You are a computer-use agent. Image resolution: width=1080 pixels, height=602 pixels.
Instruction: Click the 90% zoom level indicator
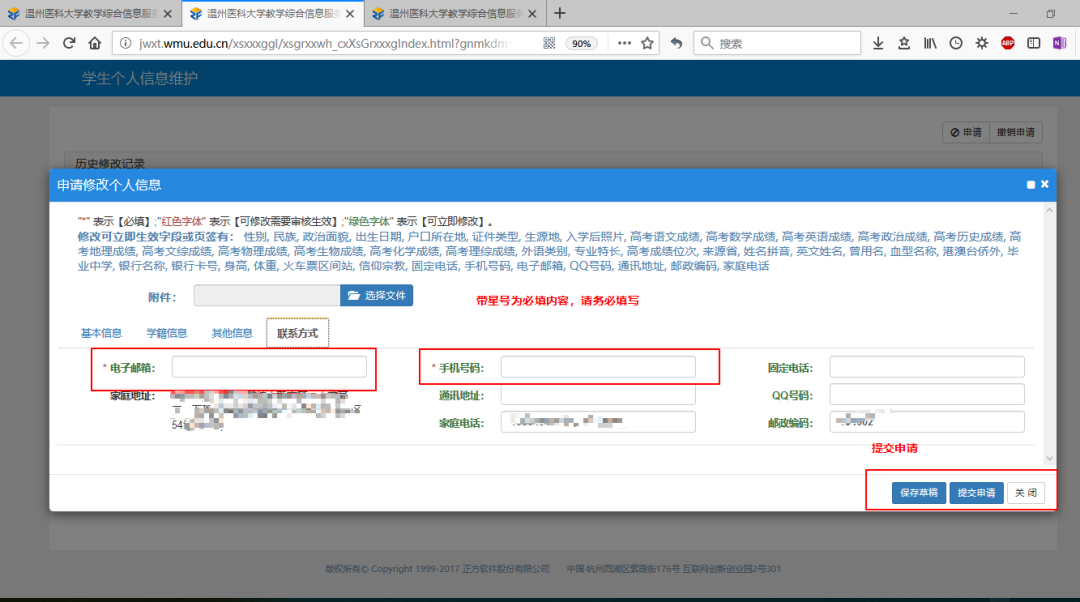click(582, 43)
